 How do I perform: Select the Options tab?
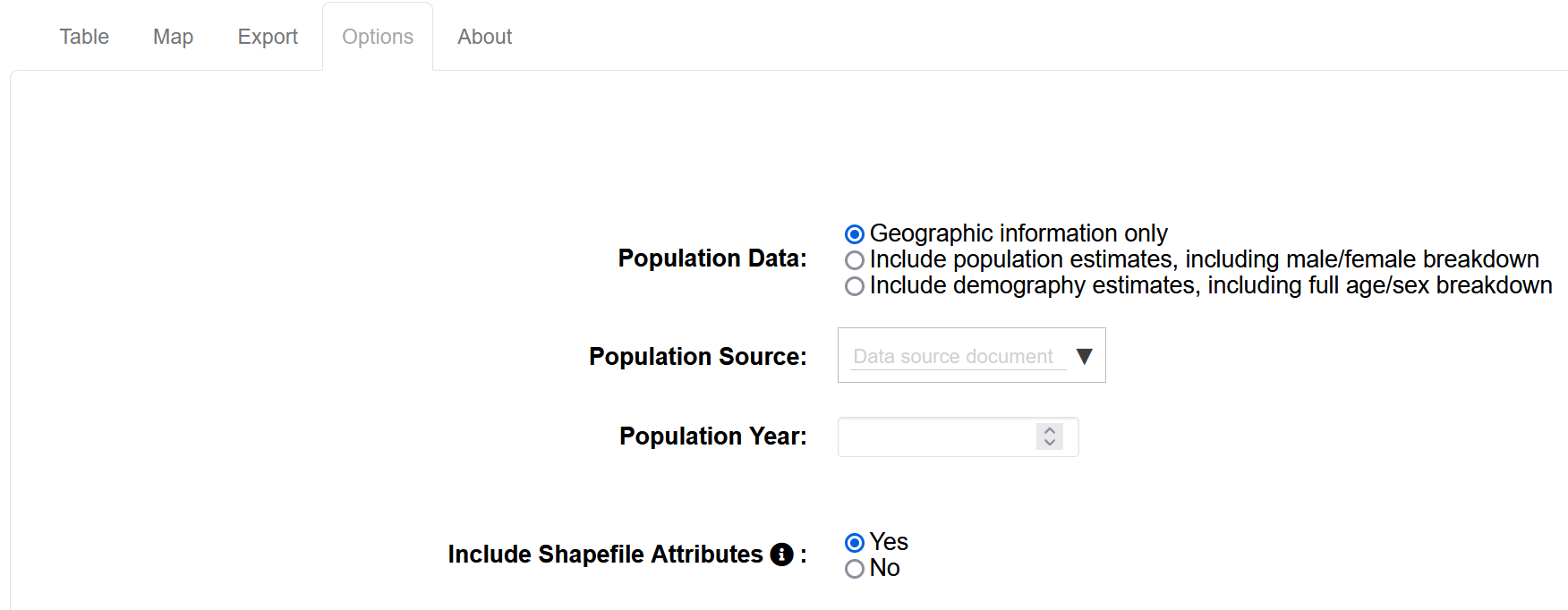tap(378, 37)
